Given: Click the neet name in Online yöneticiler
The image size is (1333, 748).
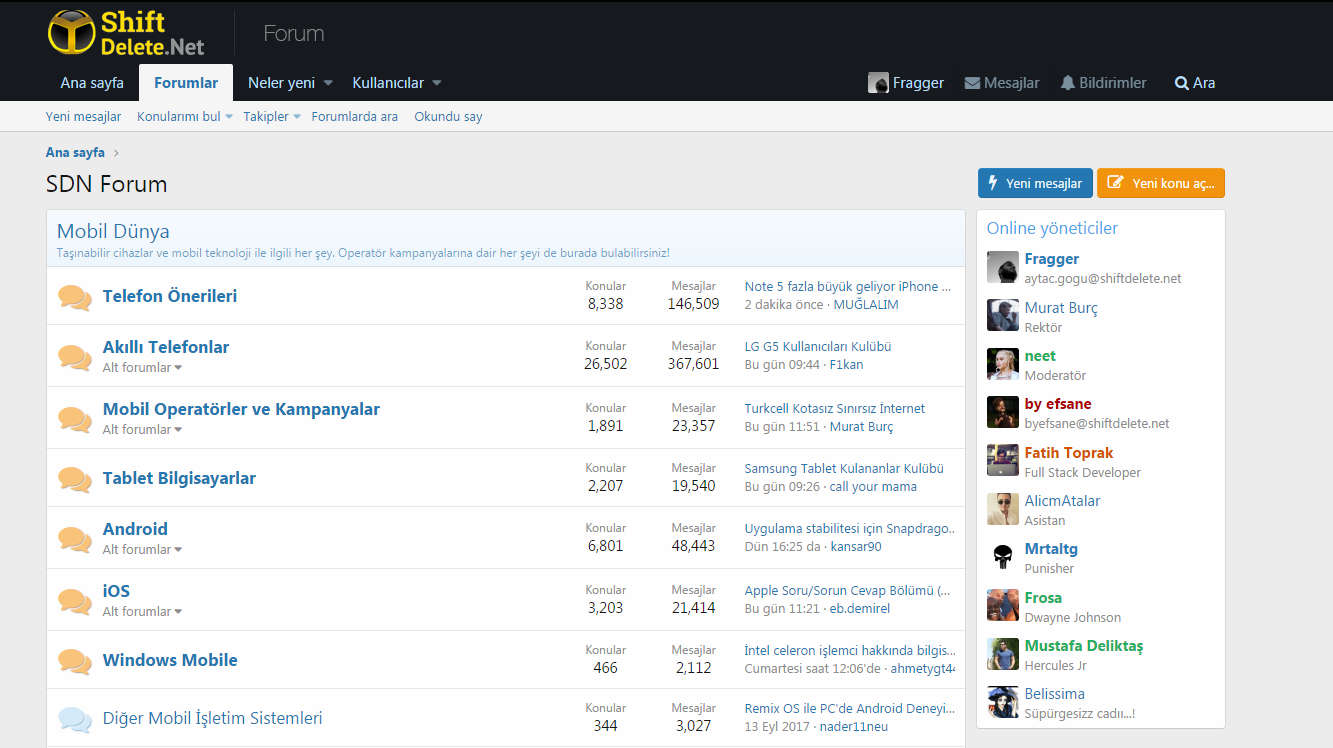Looking at the screenshot, I should [x=1040, y=356].
